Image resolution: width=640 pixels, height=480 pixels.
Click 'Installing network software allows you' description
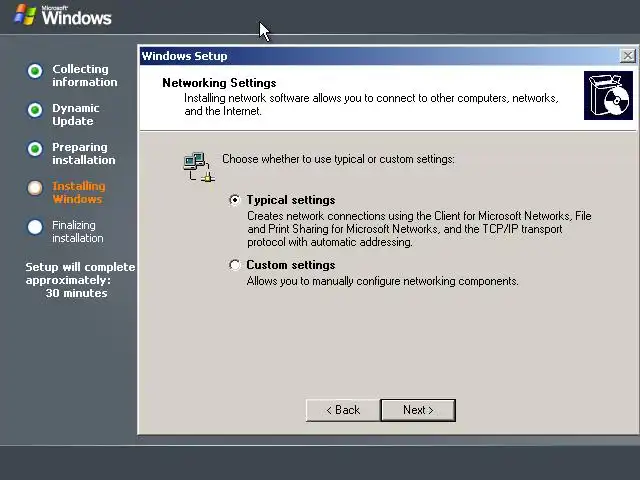coord(371,104)
